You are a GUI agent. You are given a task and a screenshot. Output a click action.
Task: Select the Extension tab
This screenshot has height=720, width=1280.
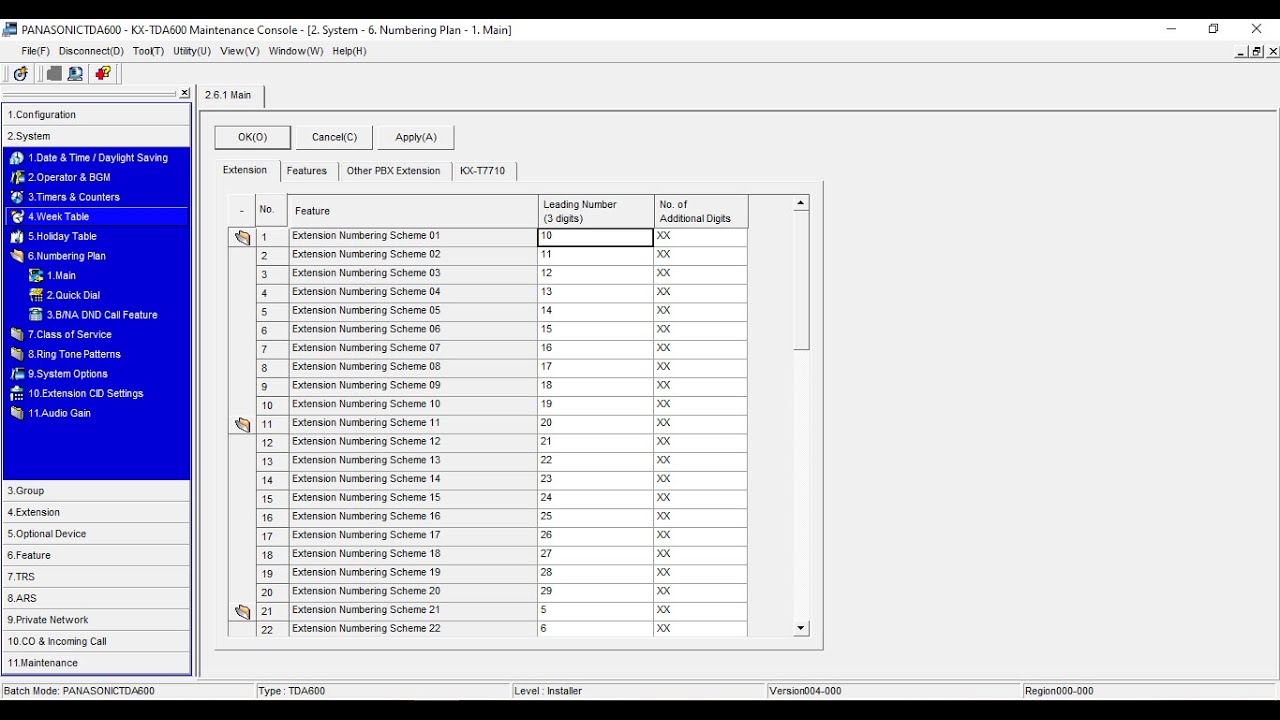coord(245,170)
